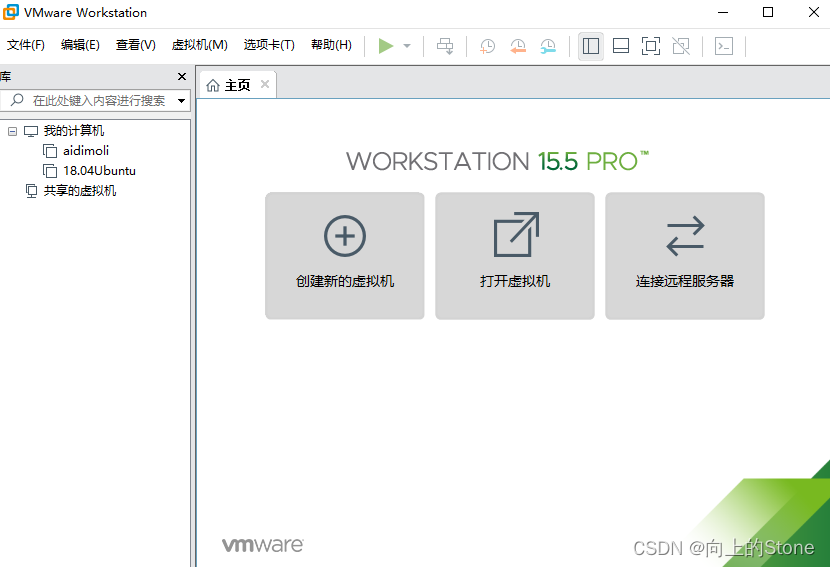Click the send Ctrl+Alt+Del toolbar icon
Image resolution: width=830 pixels, height=567 pixels.
click(x=445, y=46)
